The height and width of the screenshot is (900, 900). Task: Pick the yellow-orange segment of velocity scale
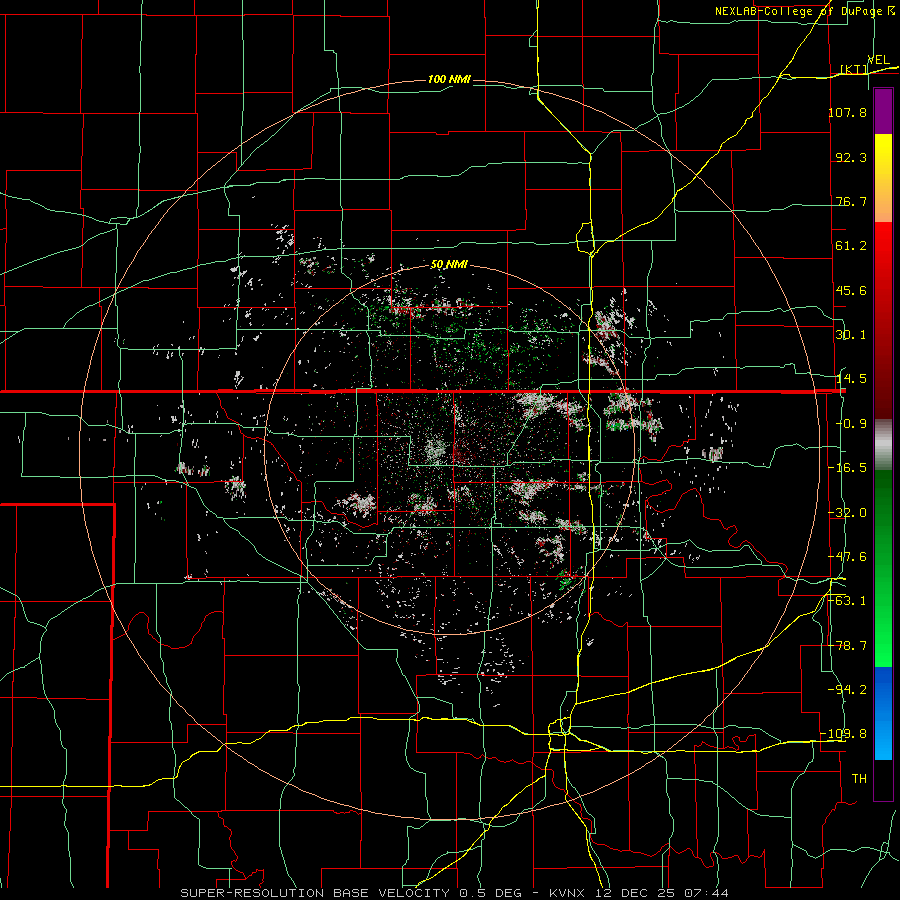point(883,178)
